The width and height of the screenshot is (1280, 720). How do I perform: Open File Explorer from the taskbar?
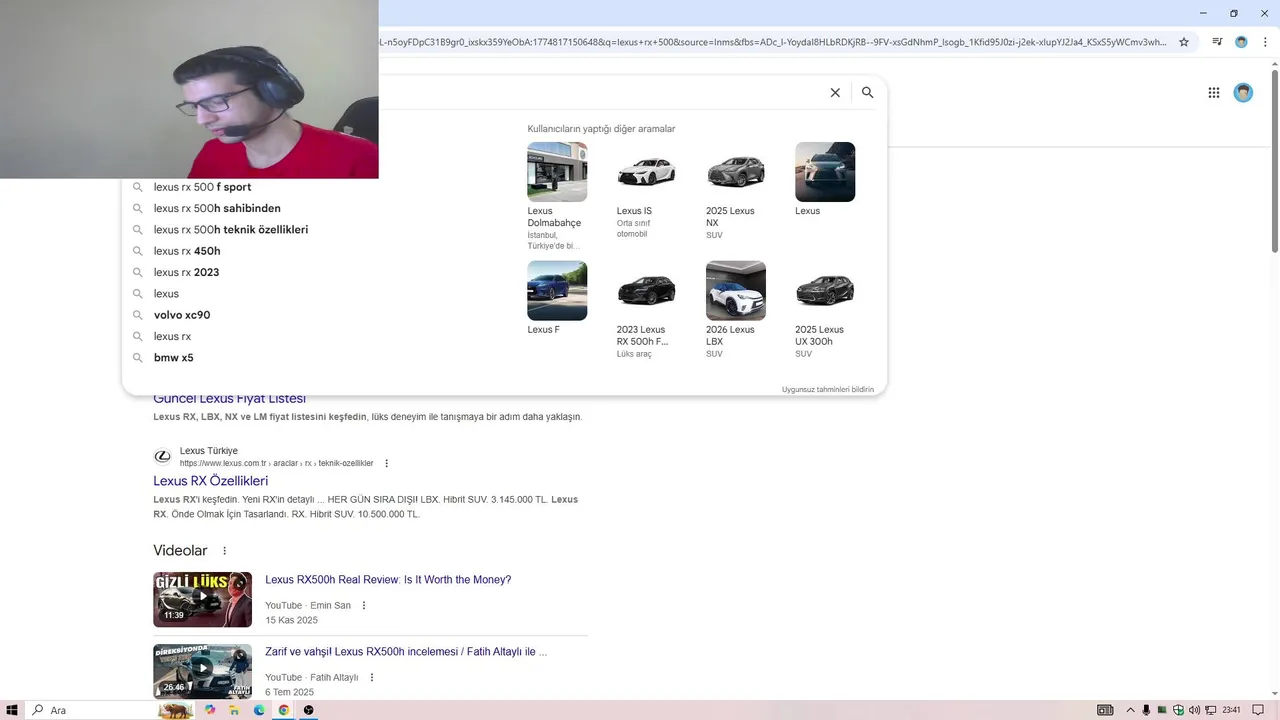(234, 710)
